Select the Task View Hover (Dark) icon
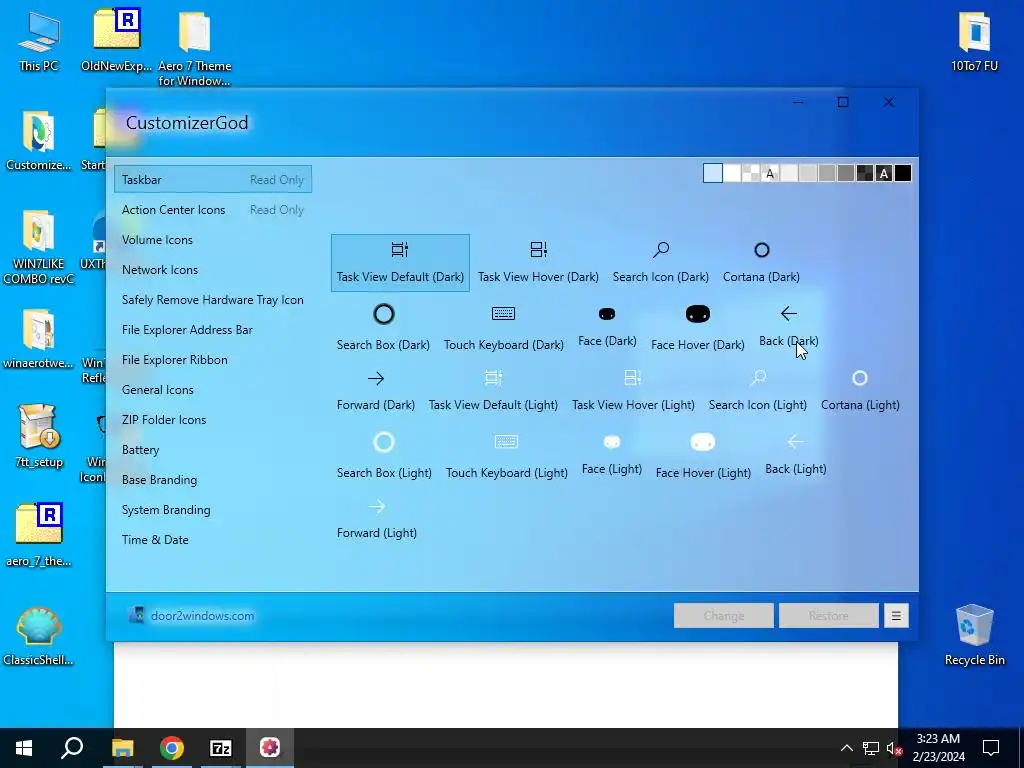This screenshot has width=1024, height=768. pos(538,263)
